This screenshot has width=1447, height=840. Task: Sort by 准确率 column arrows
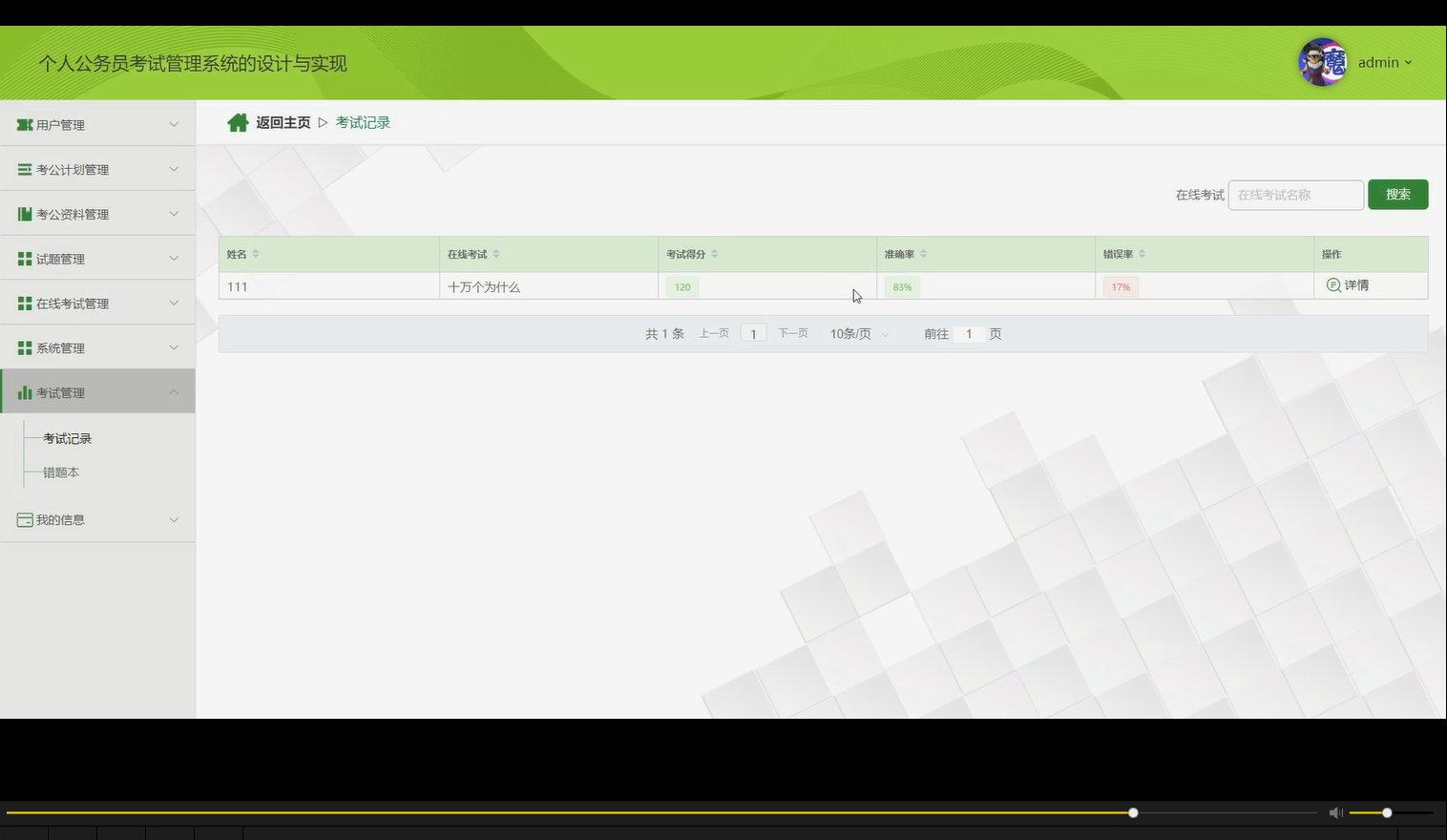(x=923, y=254)
